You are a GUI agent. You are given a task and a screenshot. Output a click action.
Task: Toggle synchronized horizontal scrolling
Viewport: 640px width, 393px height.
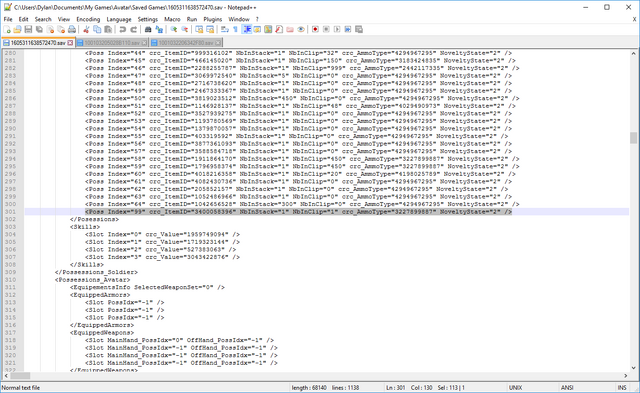click(x=210, y=29)
